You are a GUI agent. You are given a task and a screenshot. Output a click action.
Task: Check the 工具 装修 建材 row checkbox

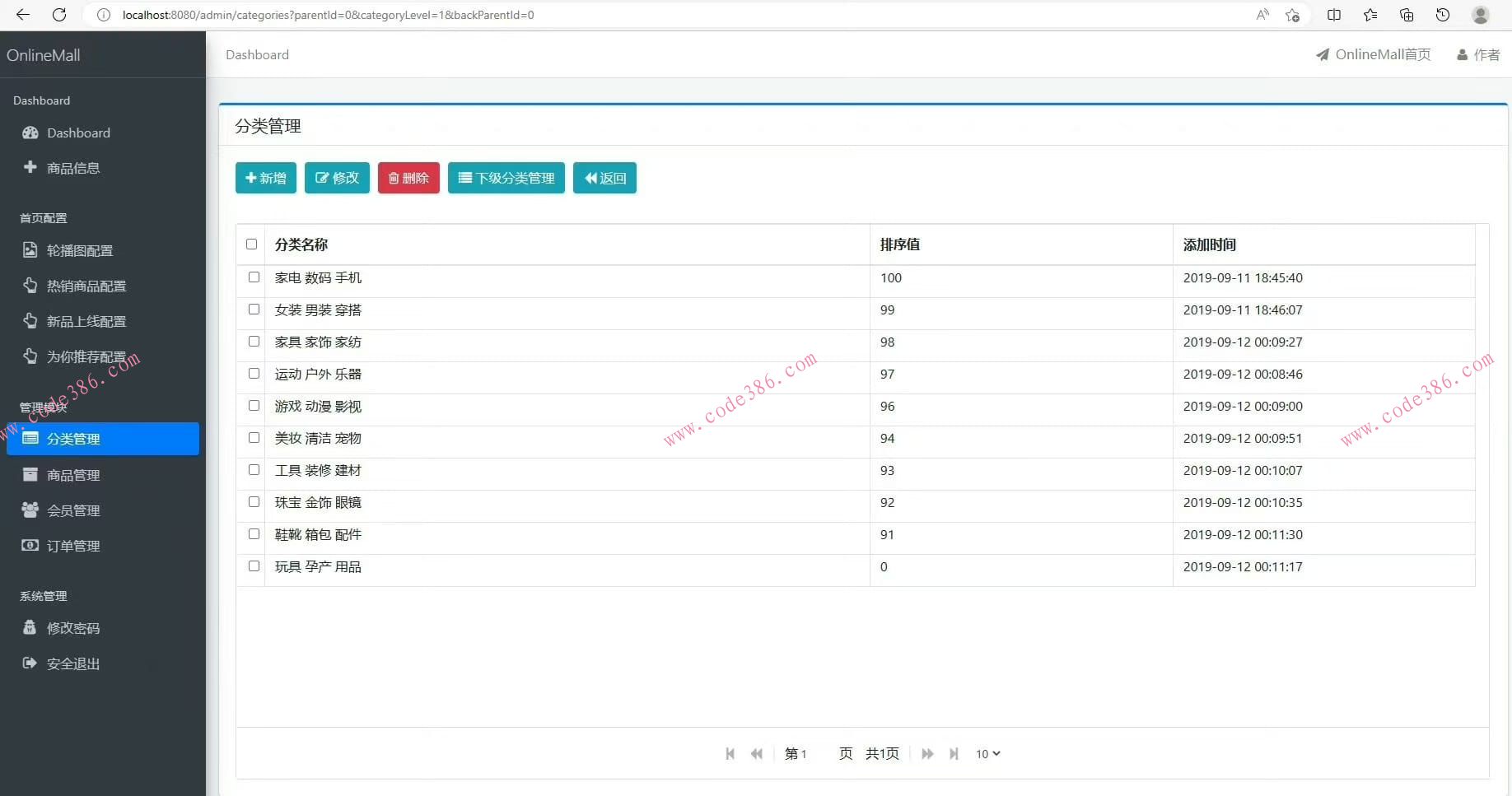coord(254,470)
